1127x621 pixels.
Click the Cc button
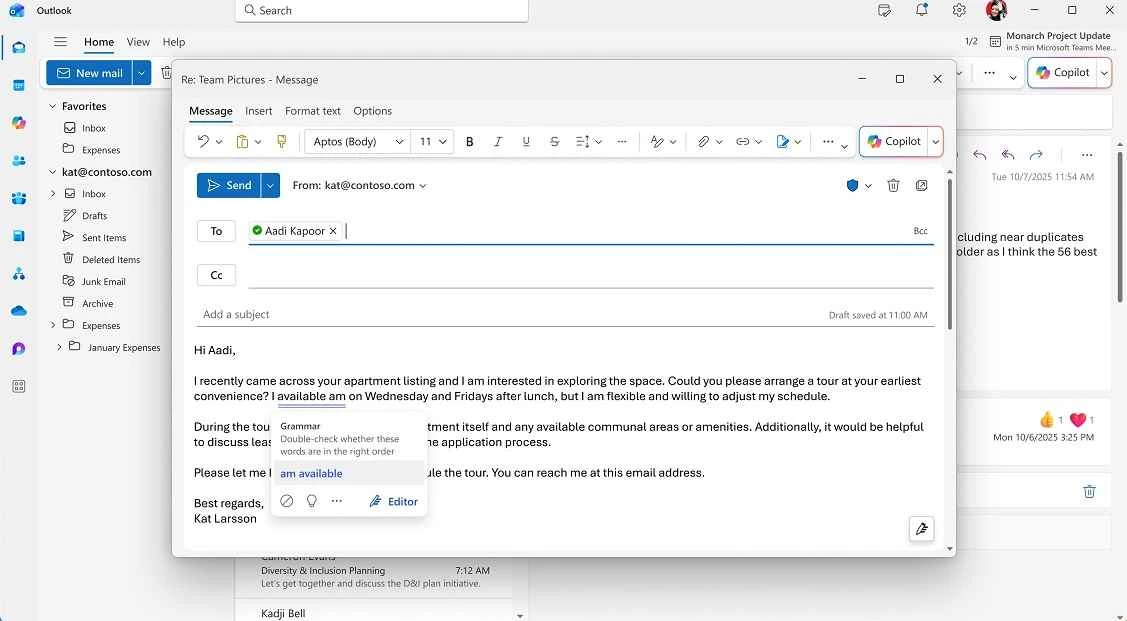216,275
